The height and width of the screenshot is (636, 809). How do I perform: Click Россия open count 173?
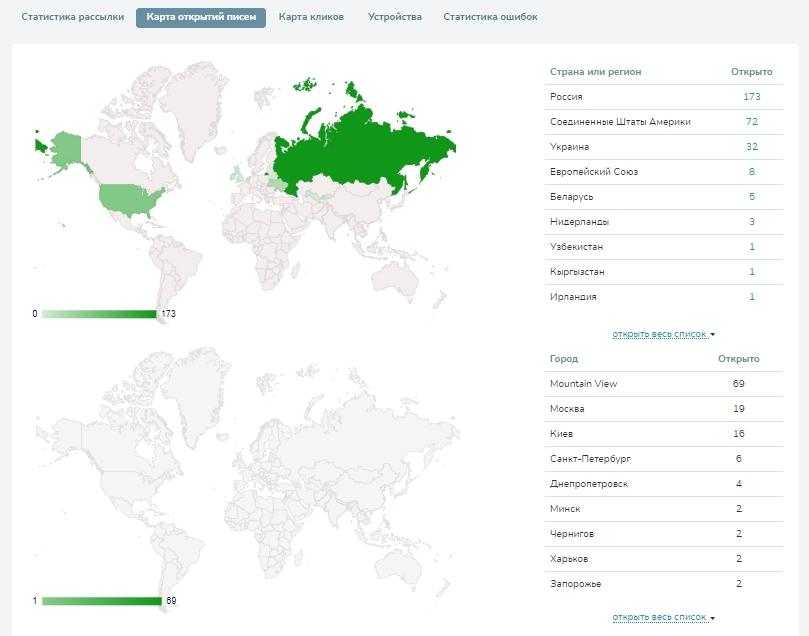(752, 97)
